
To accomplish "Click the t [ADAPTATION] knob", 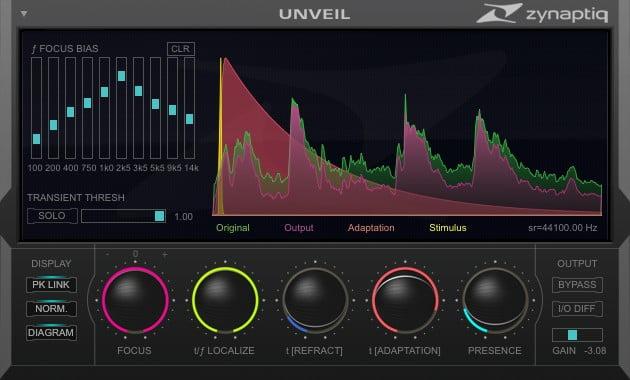I will pos(405,300).
